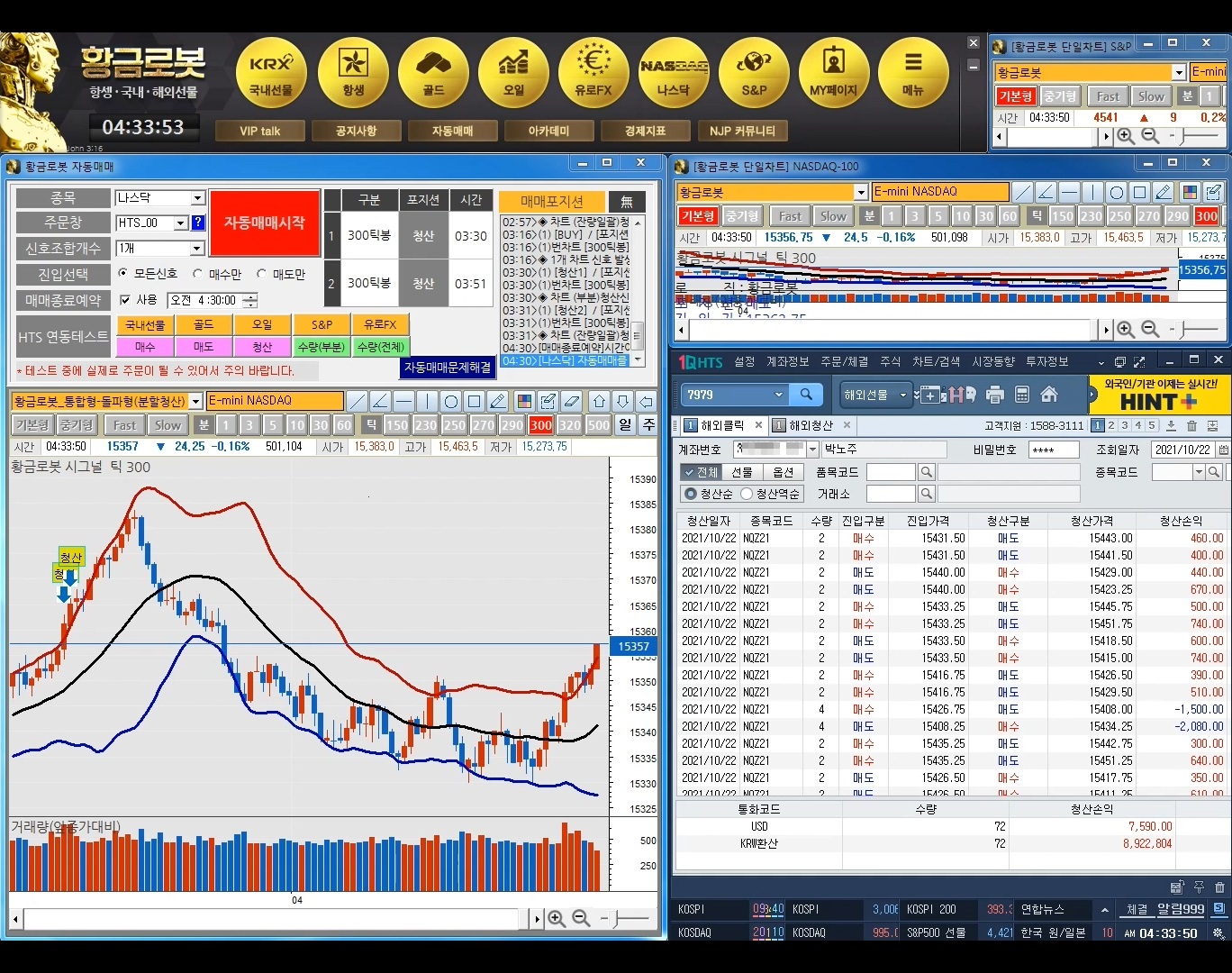The image size is (1232, 973).
Task: Open the KRX 국내선물 gold button
Action: (x=271, y=73)
